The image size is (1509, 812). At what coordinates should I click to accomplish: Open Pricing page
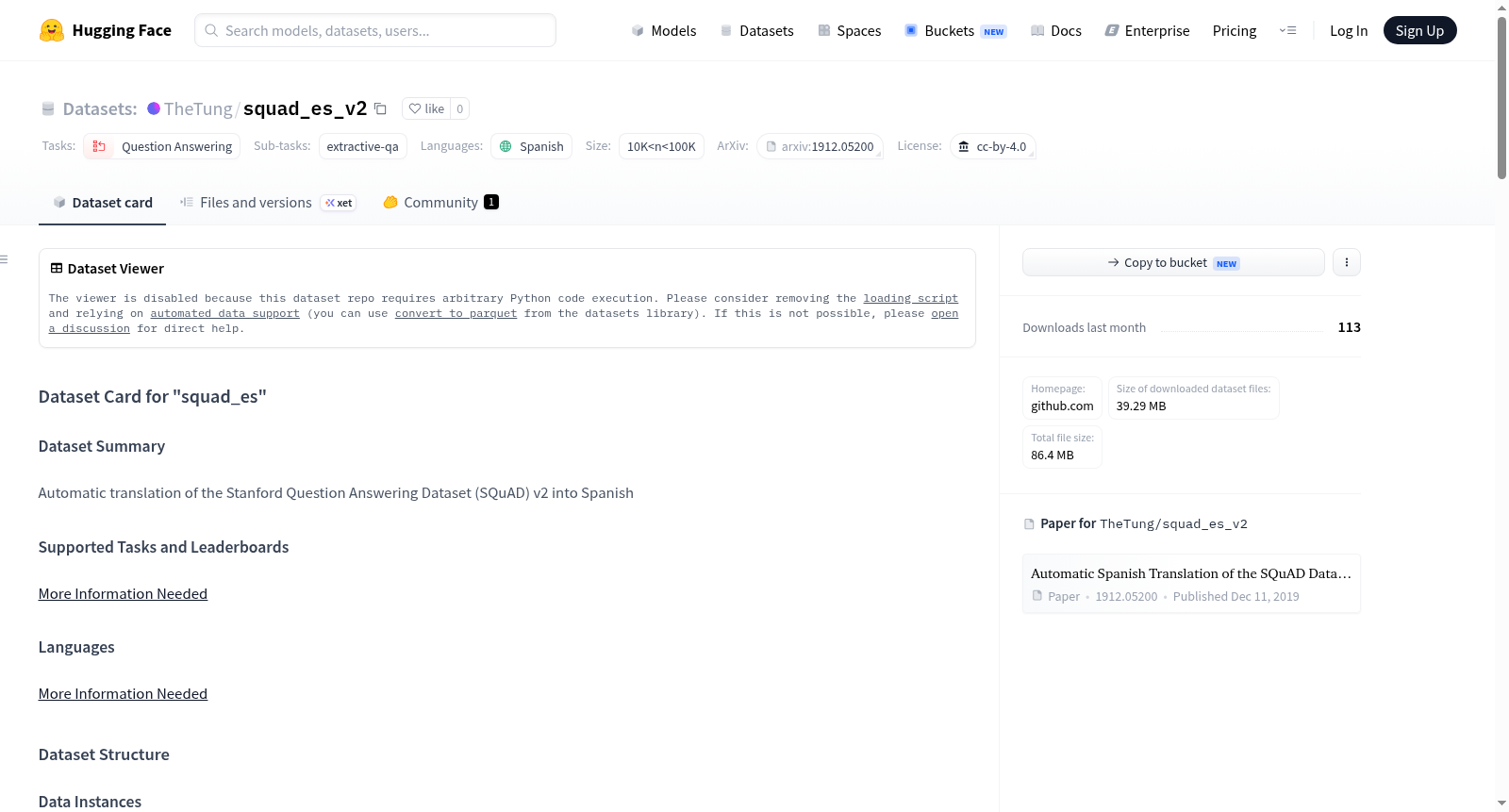click(x=1235, y=30)
